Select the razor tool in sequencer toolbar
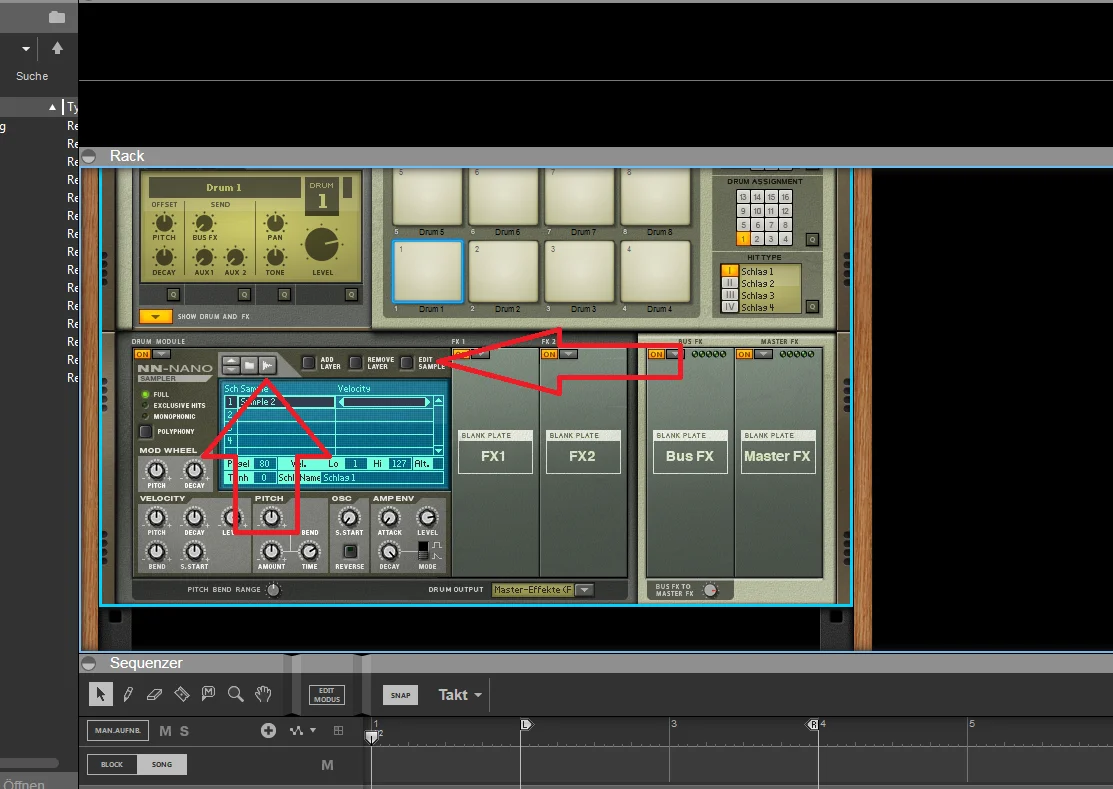 pyautogui.click(x=182, y=694)
